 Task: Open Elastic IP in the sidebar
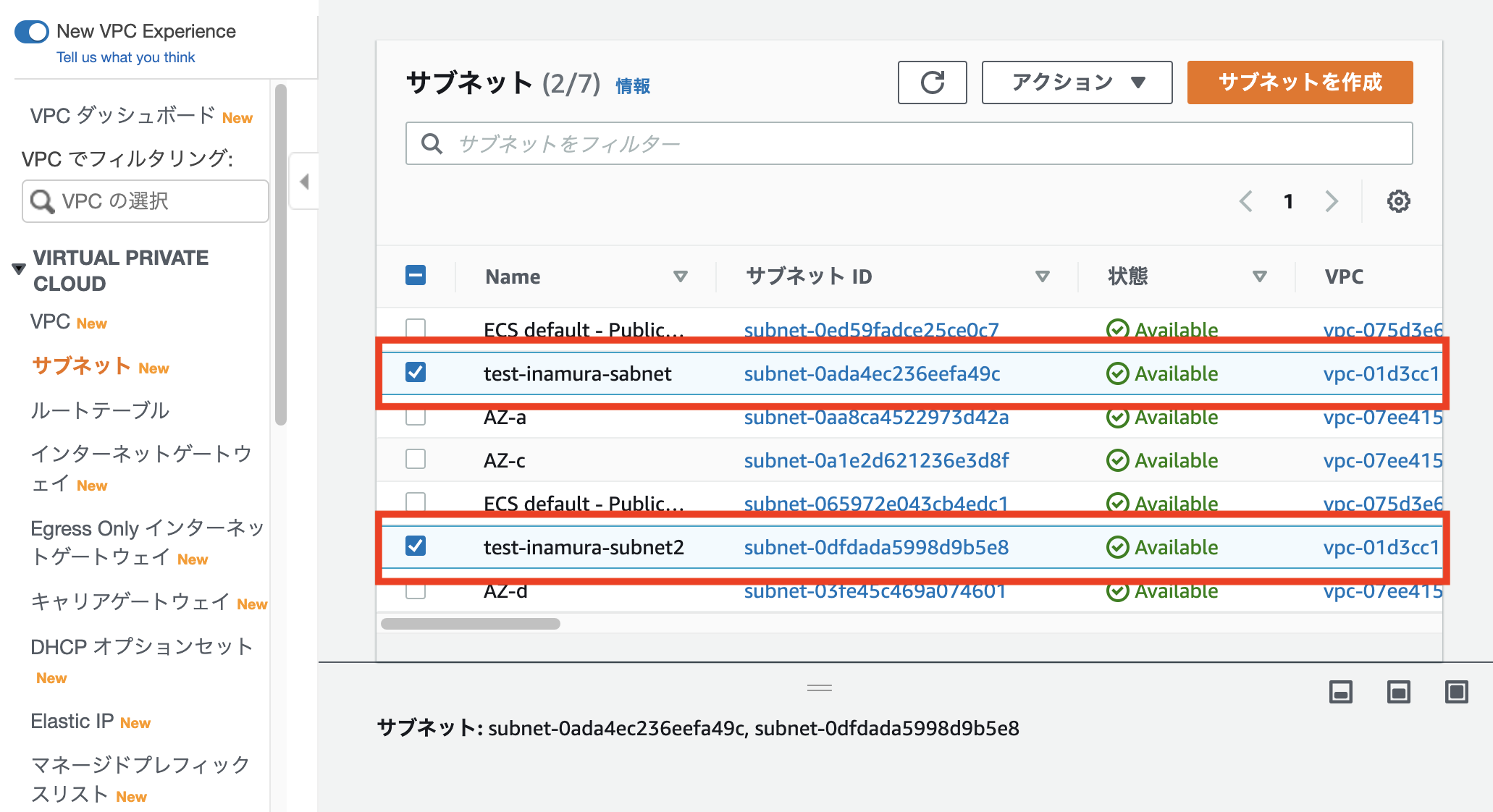pos(72,722)
